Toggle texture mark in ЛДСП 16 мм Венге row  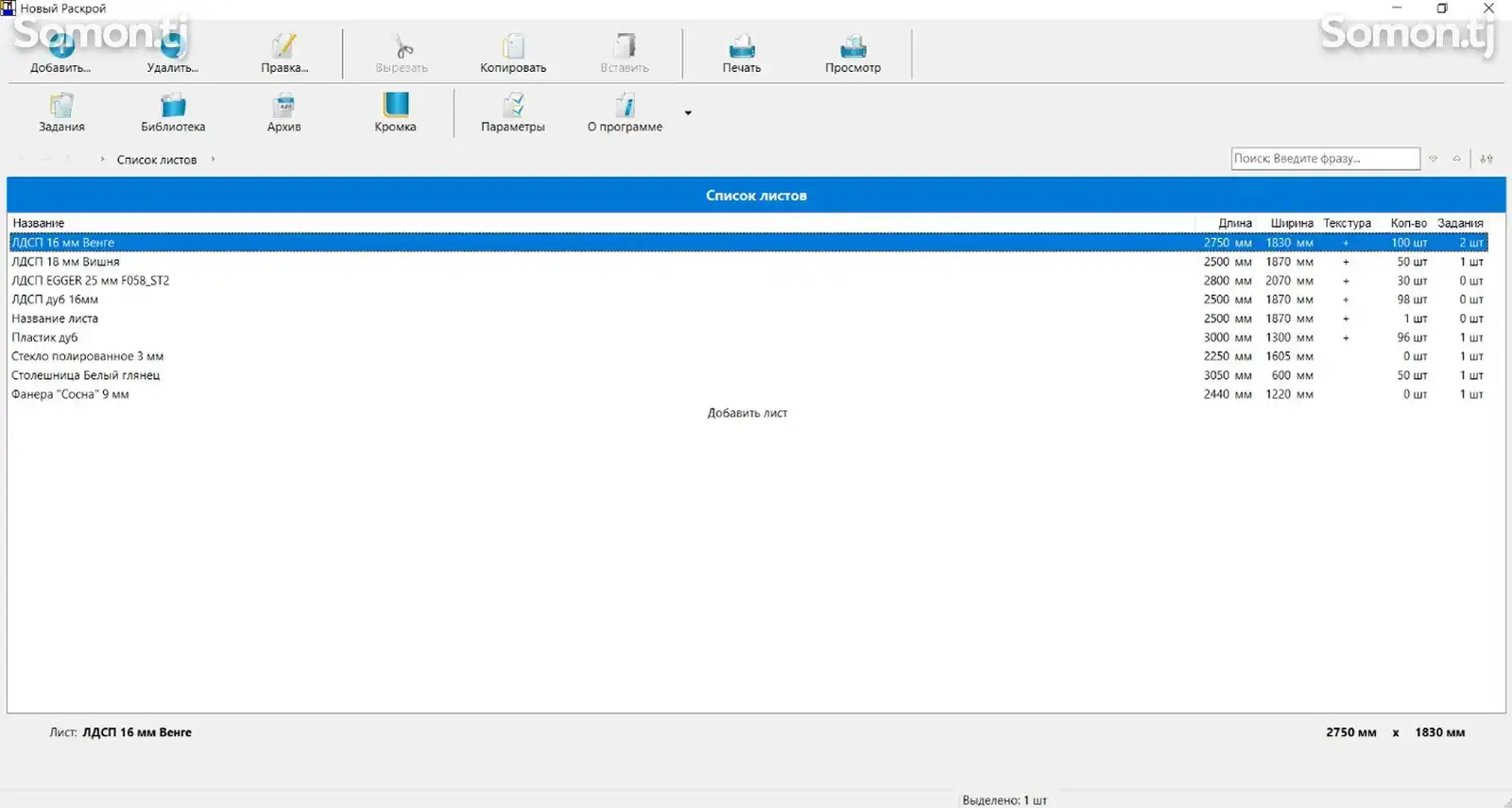1346,243
